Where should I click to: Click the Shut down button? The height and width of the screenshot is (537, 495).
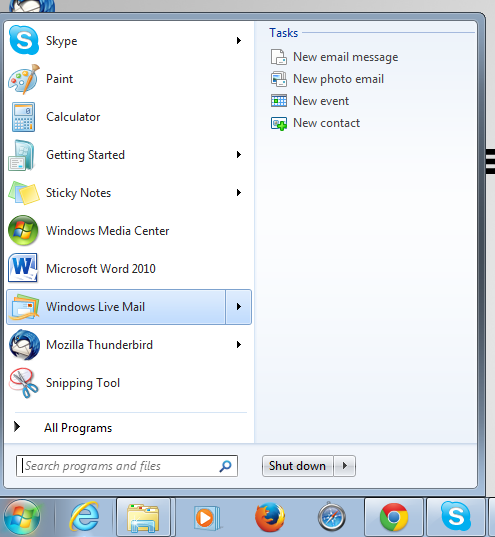(297, 466)
